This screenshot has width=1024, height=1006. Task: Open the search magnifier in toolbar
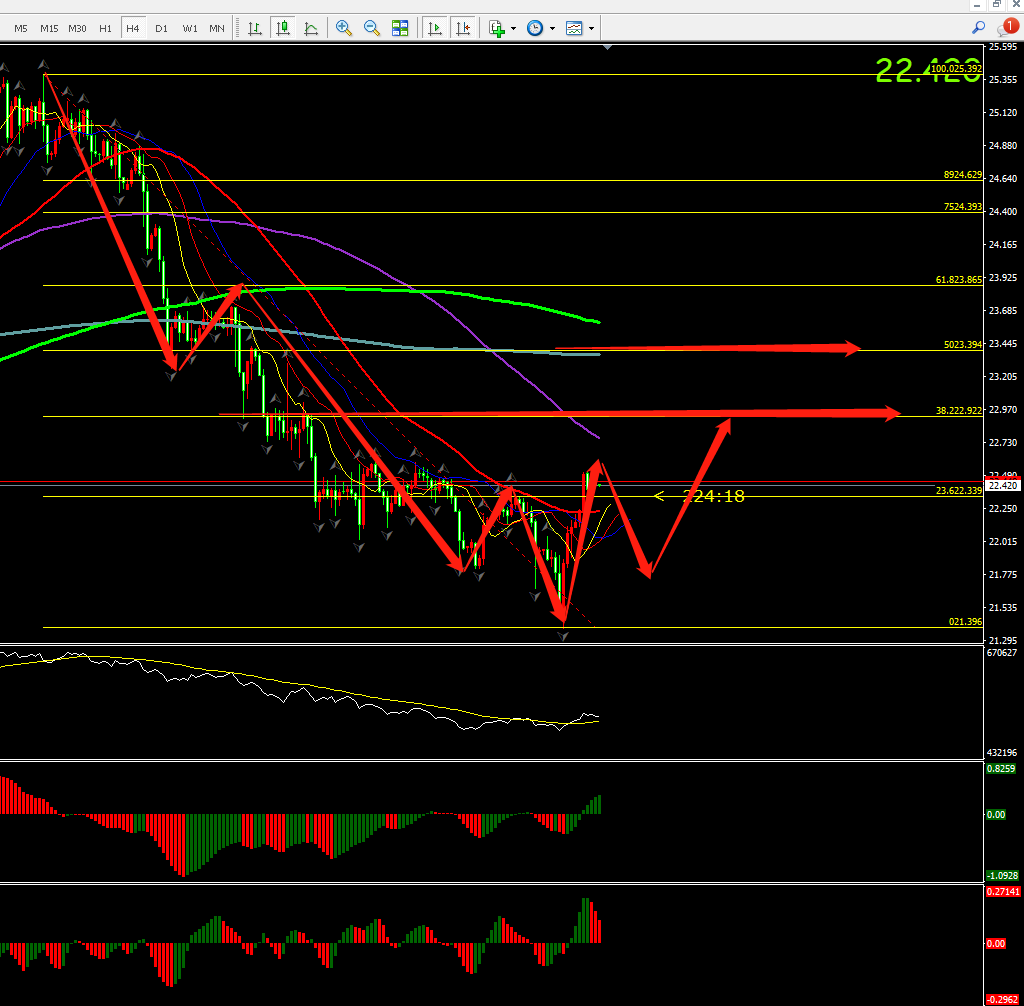point(978,28)
